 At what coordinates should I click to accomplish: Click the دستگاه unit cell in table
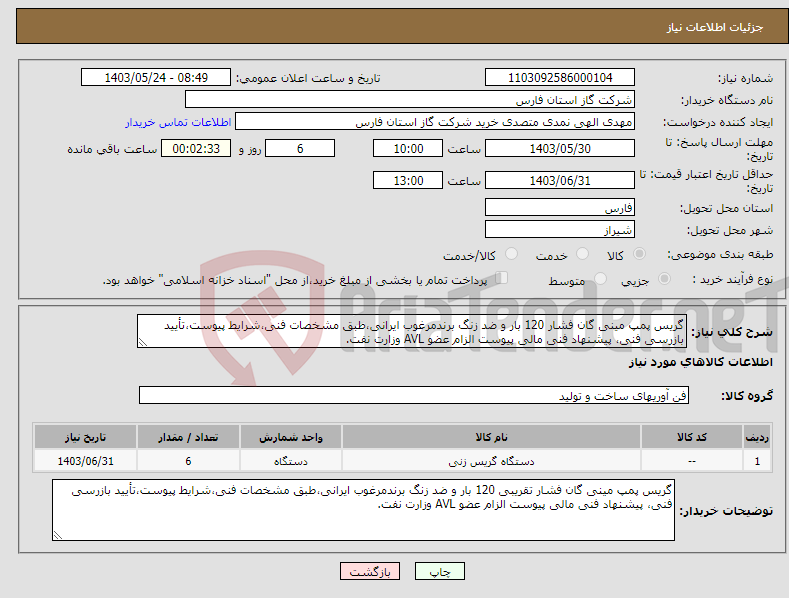click(291, 461)
